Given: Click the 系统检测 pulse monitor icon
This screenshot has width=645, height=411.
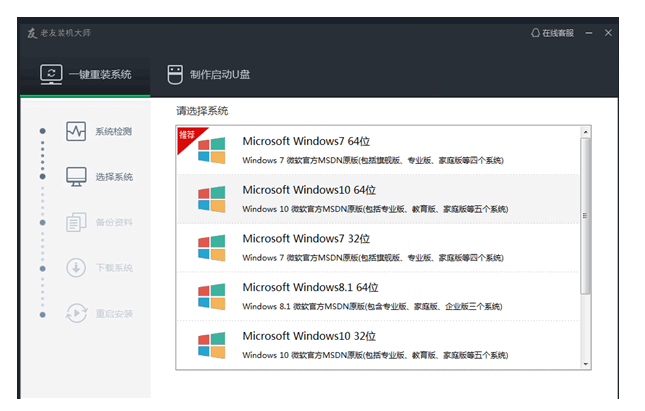Looking at the screenshot, I should [x=76, y=131].
